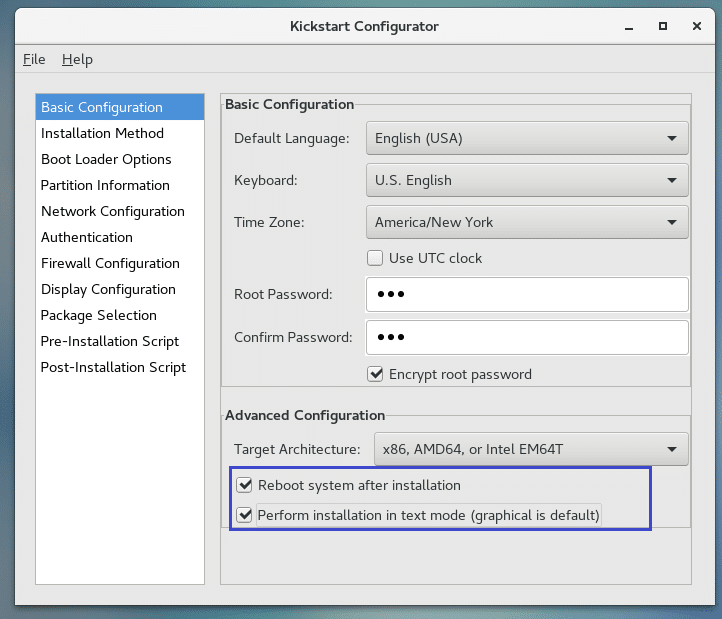
Task: Click the Root Password field
Action: tap(527, 295)
